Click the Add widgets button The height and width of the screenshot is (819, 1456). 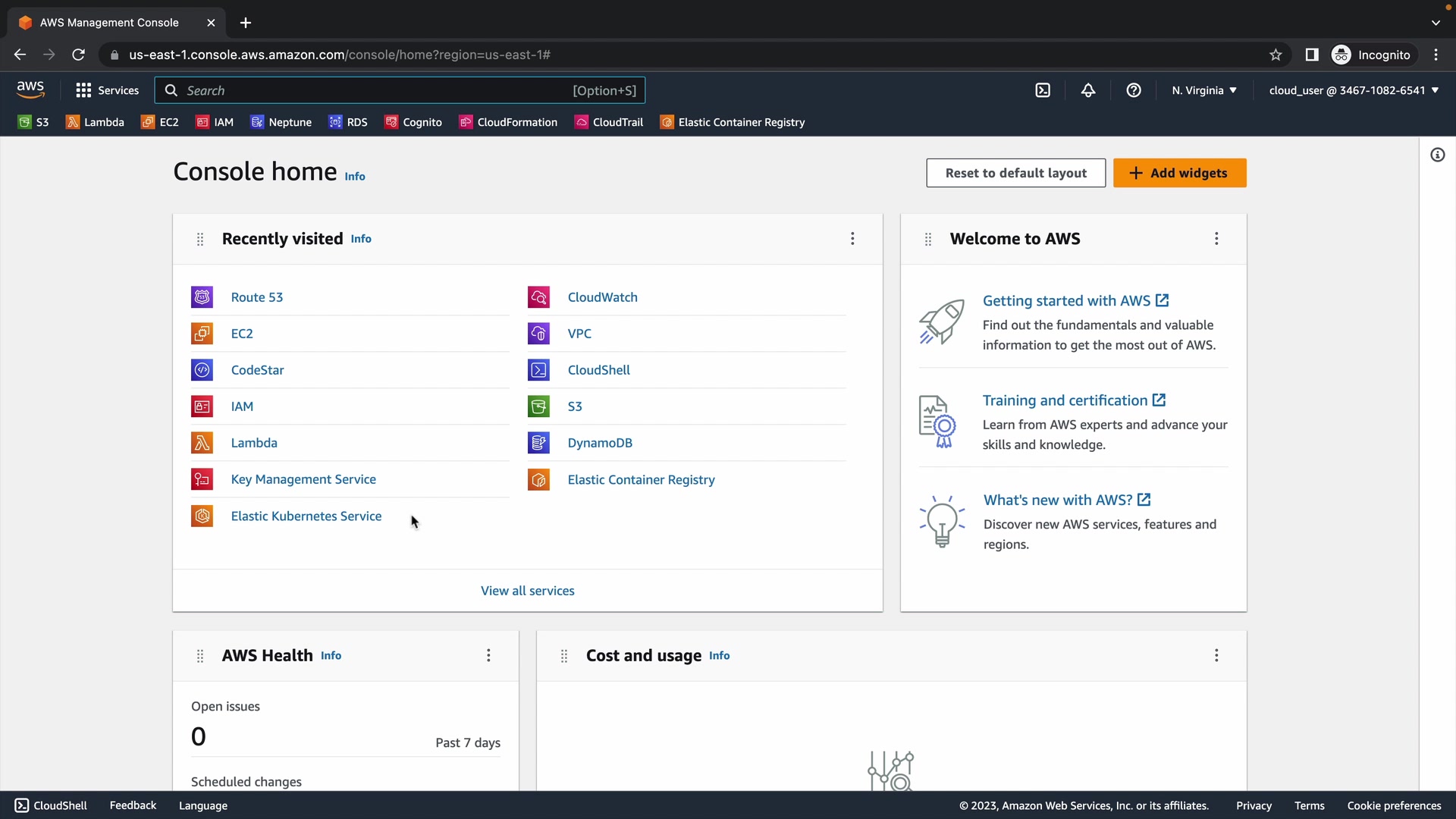[x=1179, y=173]
